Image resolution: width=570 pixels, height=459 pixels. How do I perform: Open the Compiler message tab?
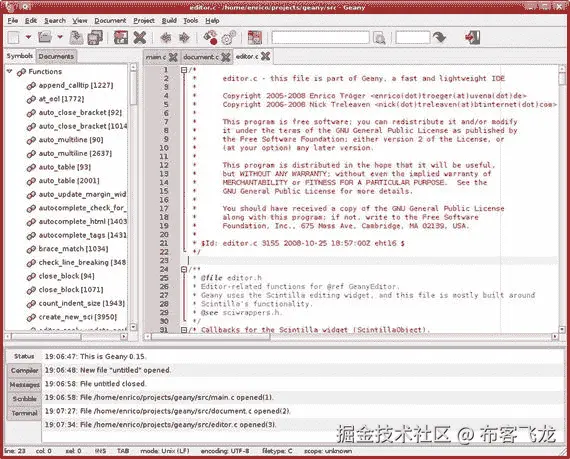(24, 370)
